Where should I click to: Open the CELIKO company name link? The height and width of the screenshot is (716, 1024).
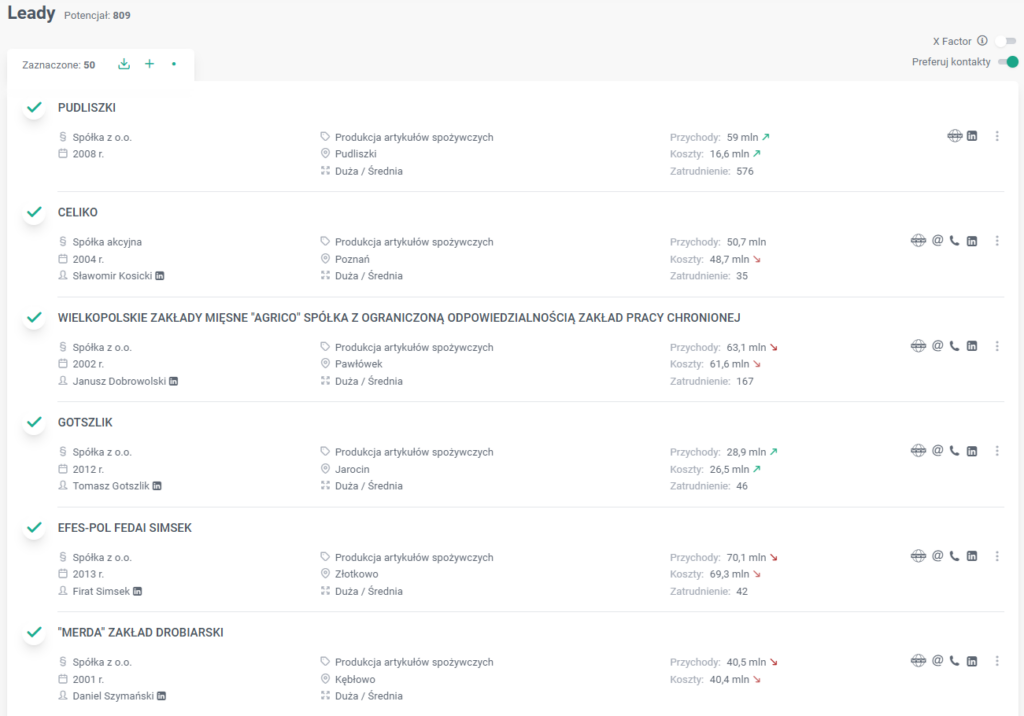click(78, 212)
